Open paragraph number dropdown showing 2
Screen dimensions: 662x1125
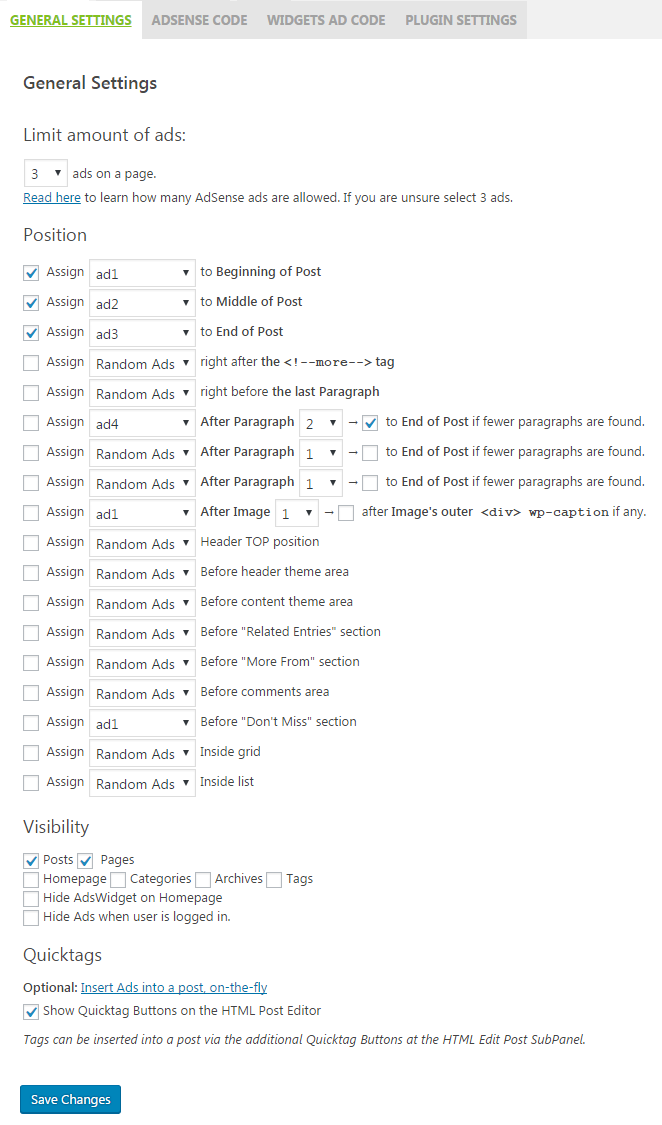coord(320,423)
